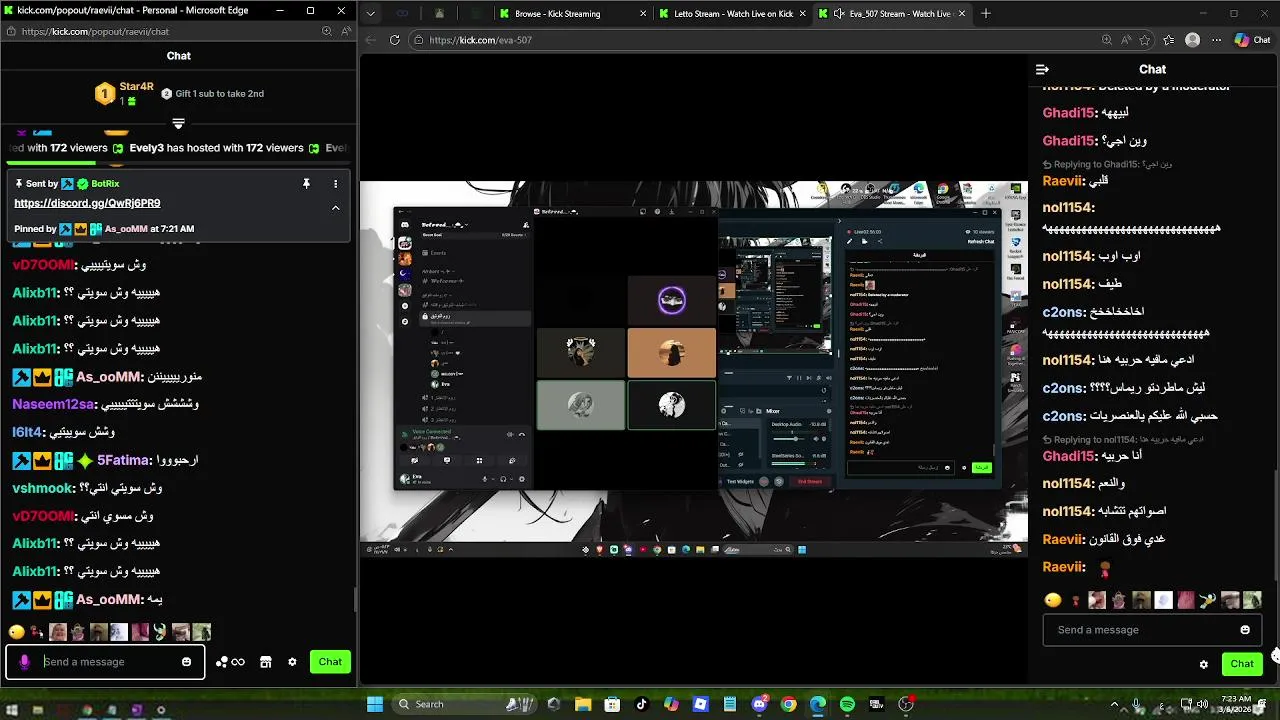Click l6lt4 username in popout chat

28,432
